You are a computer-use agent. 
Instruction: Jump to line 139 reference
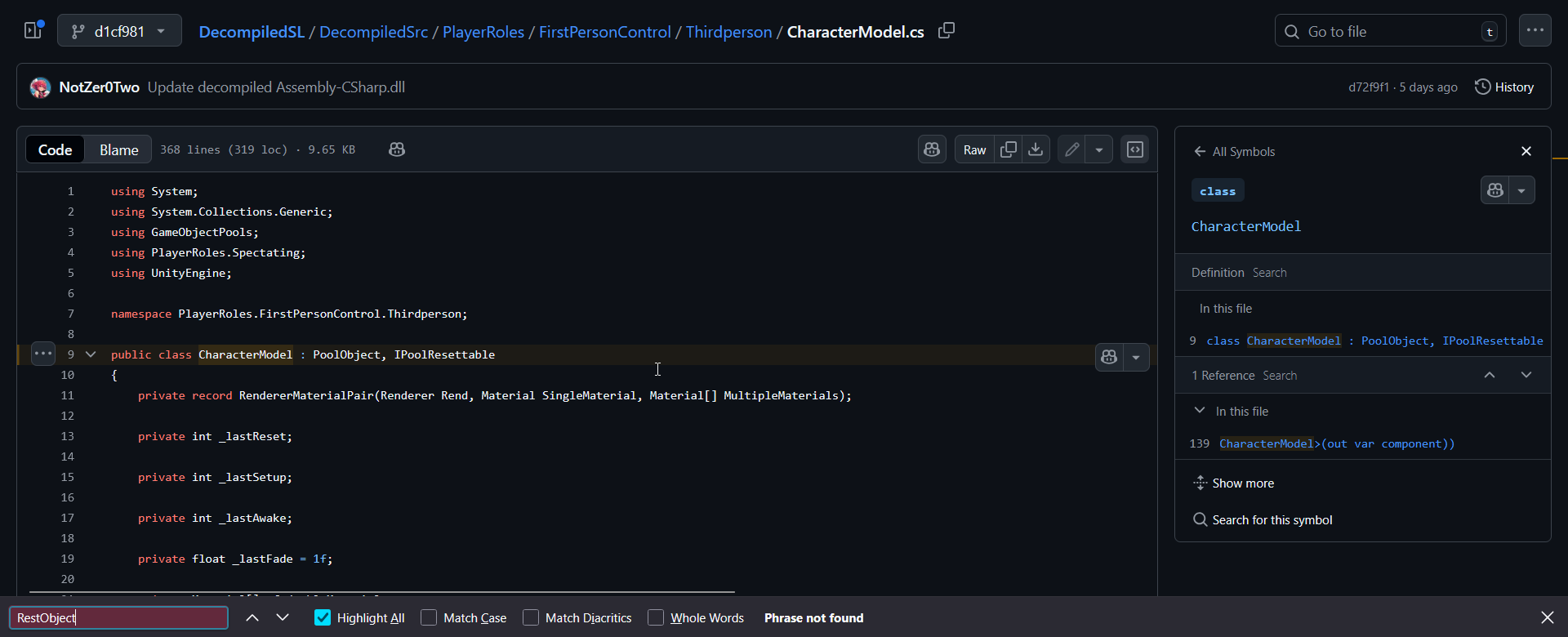coord(1363,443)
